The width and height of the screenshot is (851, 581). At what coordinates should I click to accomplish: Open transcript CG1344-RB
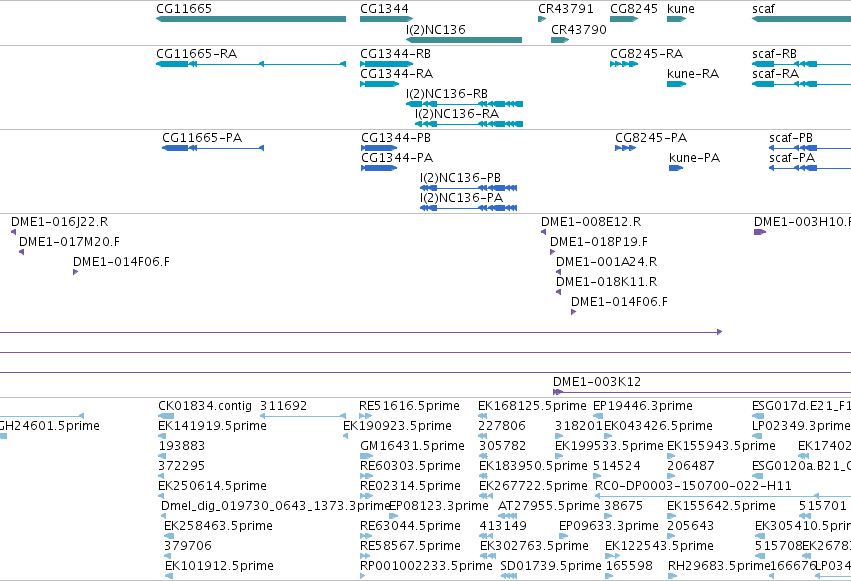(396, 54)
